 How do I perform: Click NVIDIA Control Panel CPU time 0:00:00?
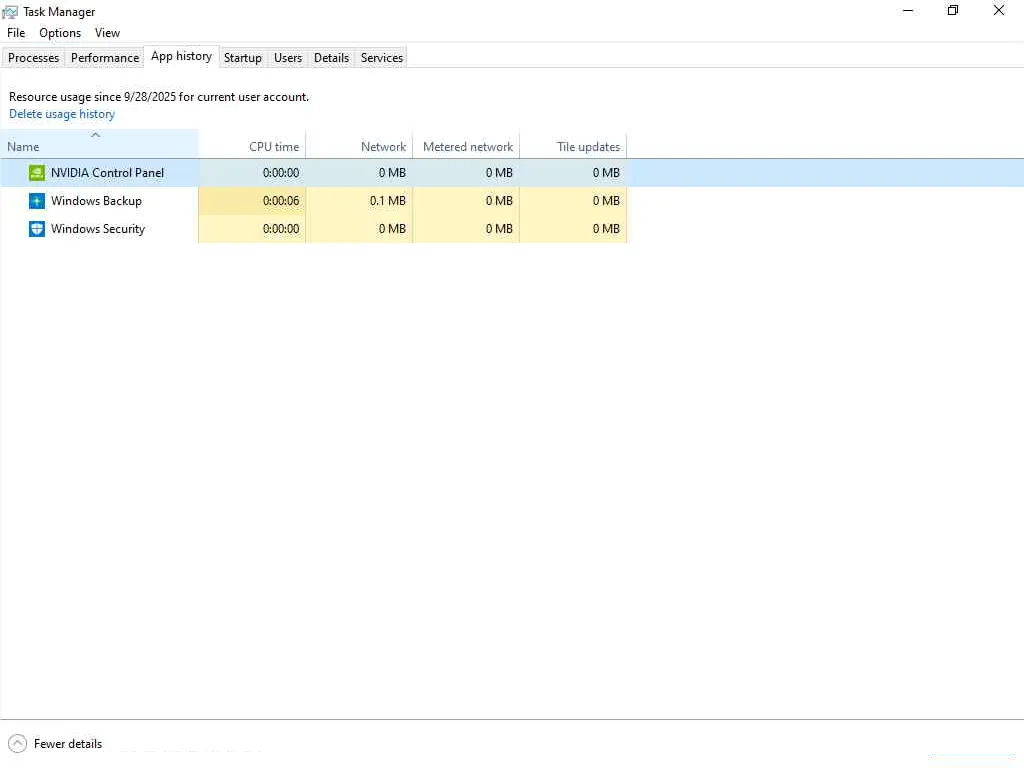pyautogui.click(x=252, y=173)
